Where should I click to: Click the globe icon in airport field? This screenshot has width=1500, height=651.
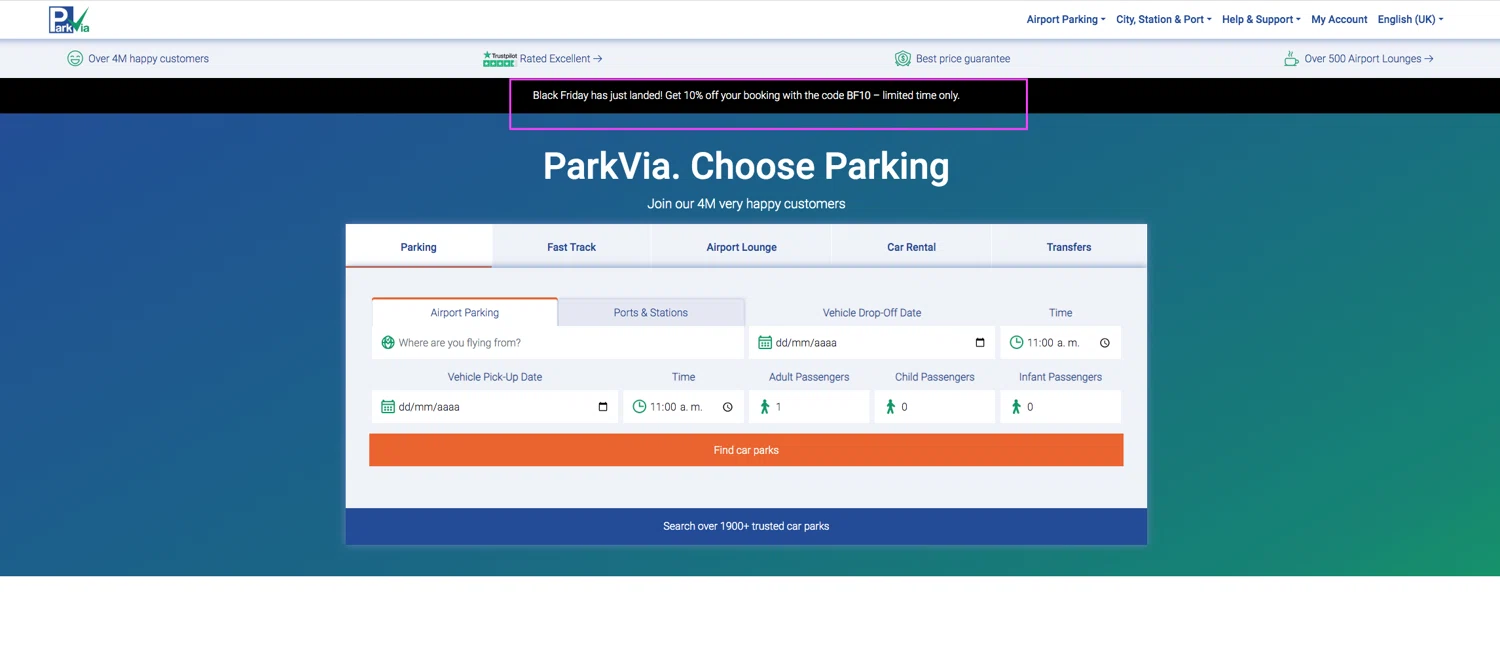[x=388, y=343]
